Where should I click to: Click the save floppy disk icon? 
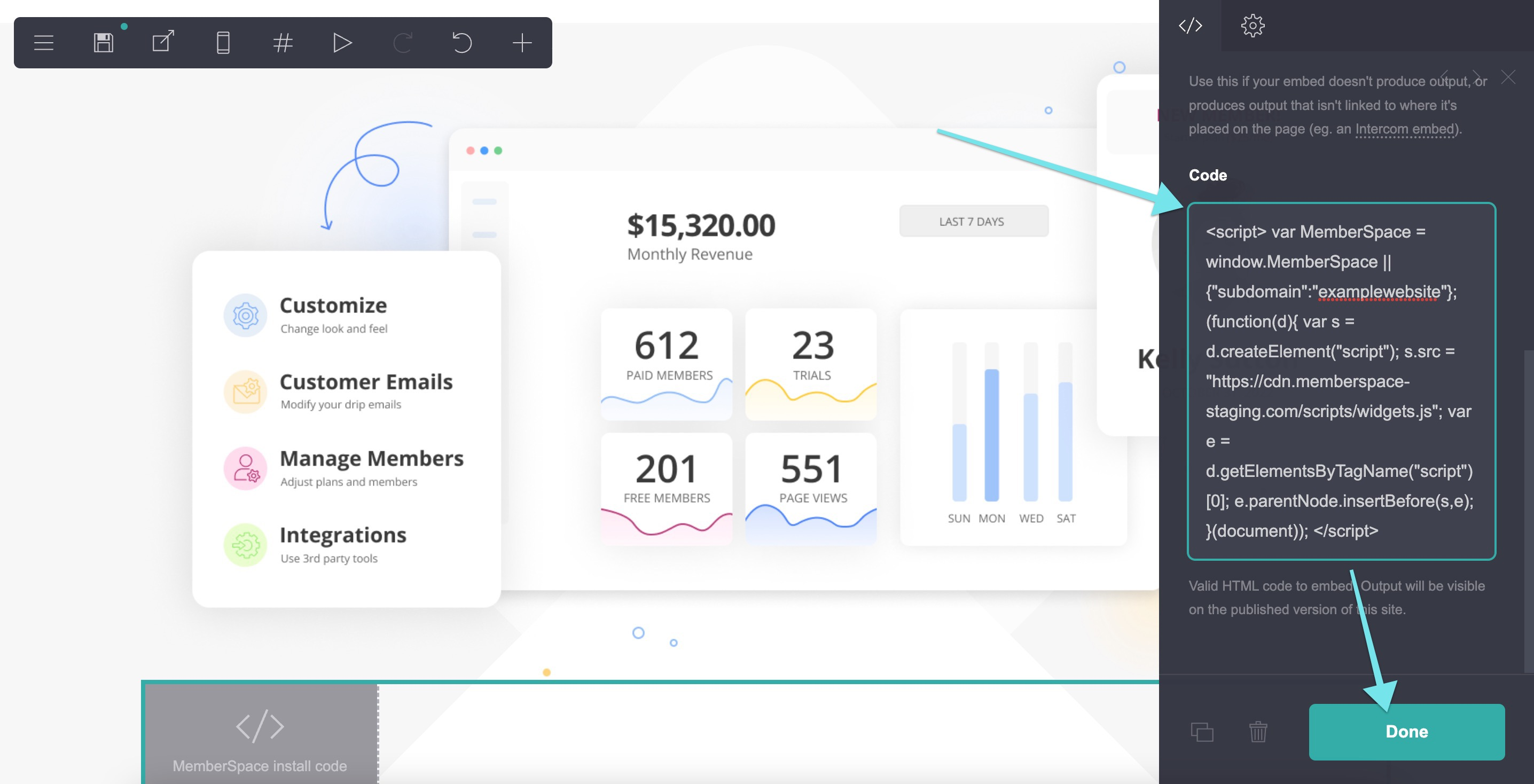(x=104, y=43)
